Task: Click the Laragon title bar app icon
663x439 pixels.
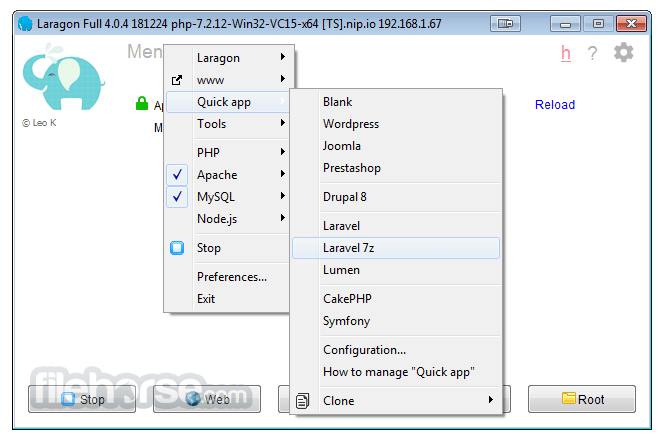Action: 25,24
